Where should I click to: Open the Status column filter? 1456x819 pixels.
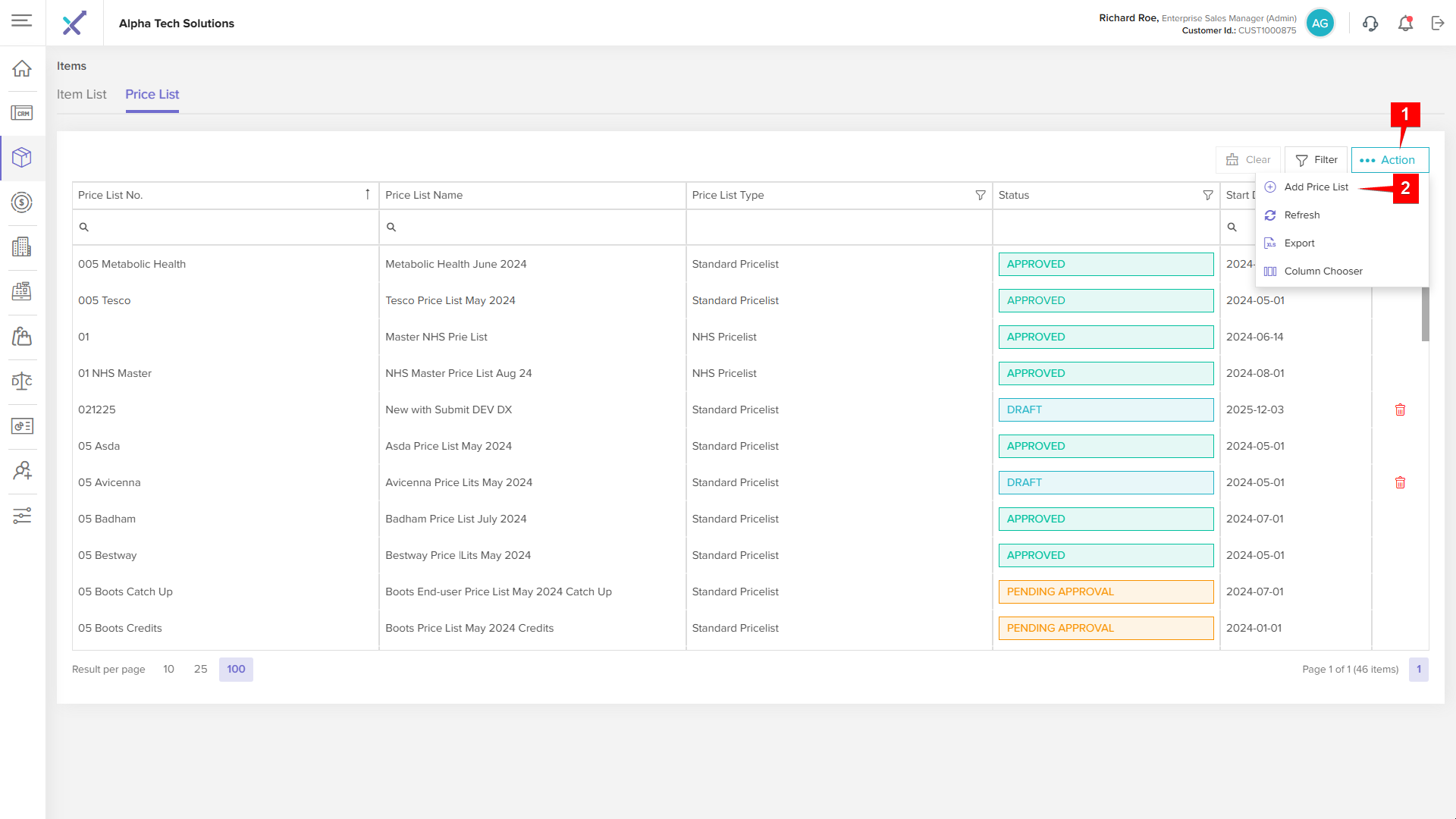click(1207, 195)
